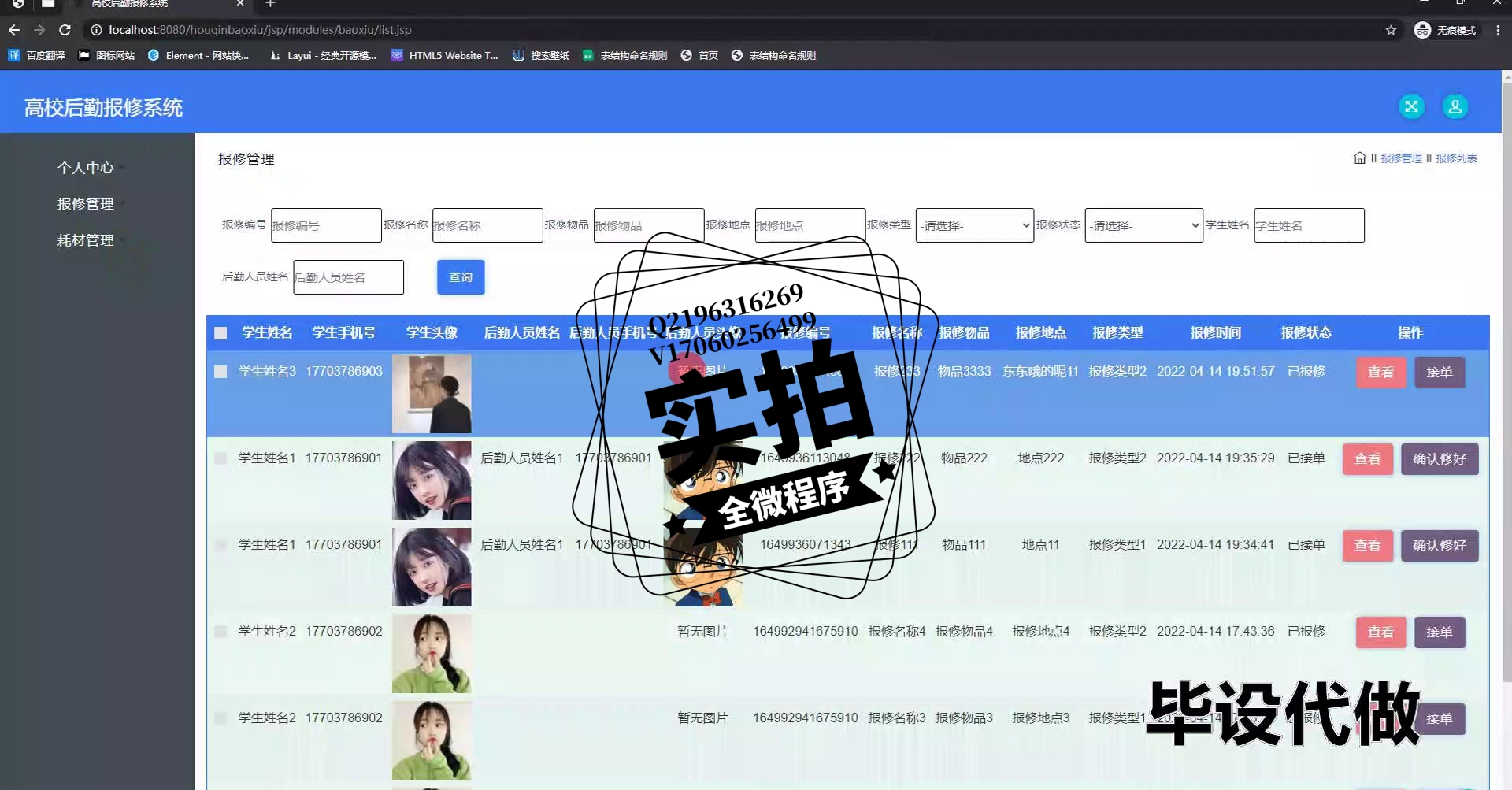Click 查看 for the 物品111 row
This screenshot has width=1512, height=790.
tap(1367, 546)
